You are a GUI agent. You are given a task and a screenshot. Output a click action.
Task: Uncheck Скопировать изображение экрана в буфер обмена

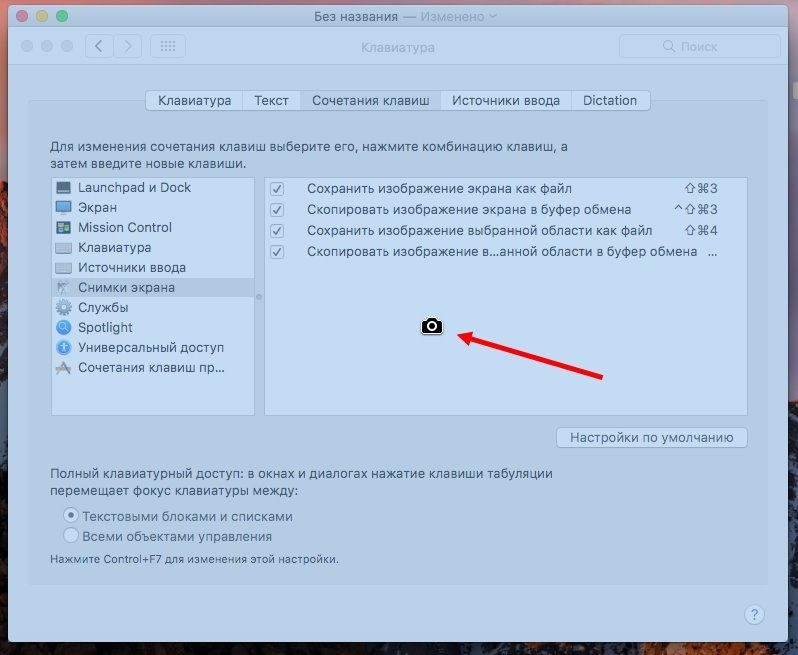point(277,210)
